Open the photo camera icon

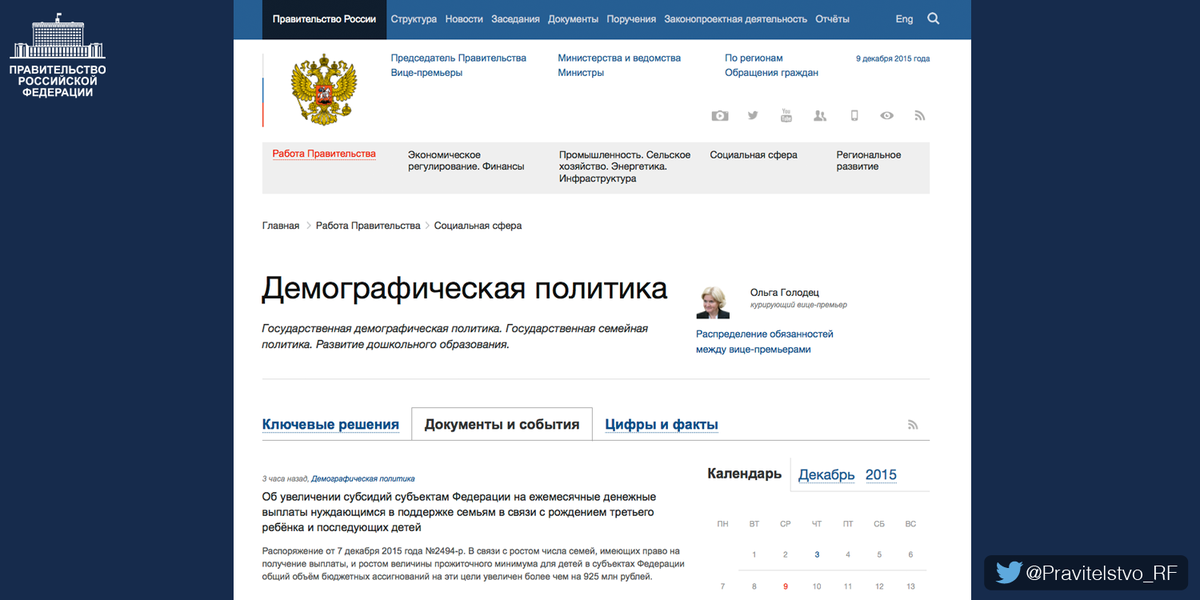(x=720, y=116)
